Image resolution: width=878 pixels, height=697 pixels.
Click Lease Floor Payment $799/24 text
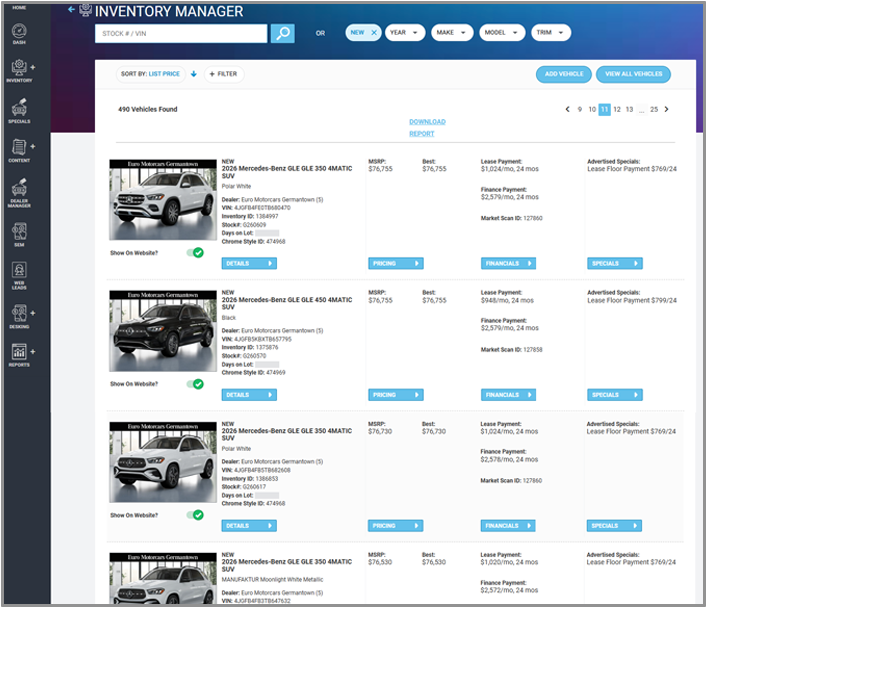click(x=632, y=301)
